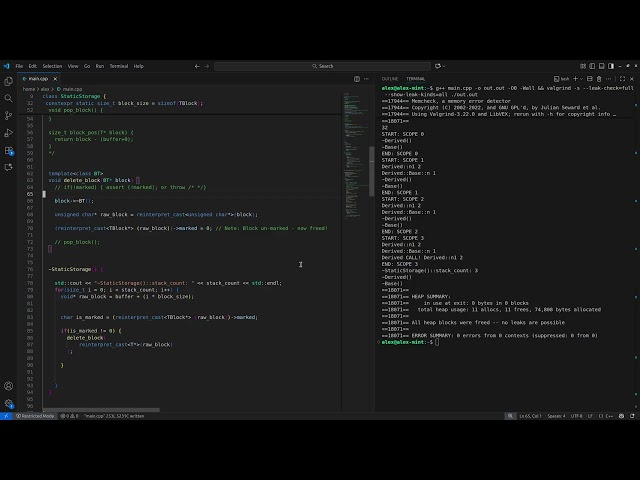
Task: Expand the Copilot dropdown chevron
Action: point(444,66)
